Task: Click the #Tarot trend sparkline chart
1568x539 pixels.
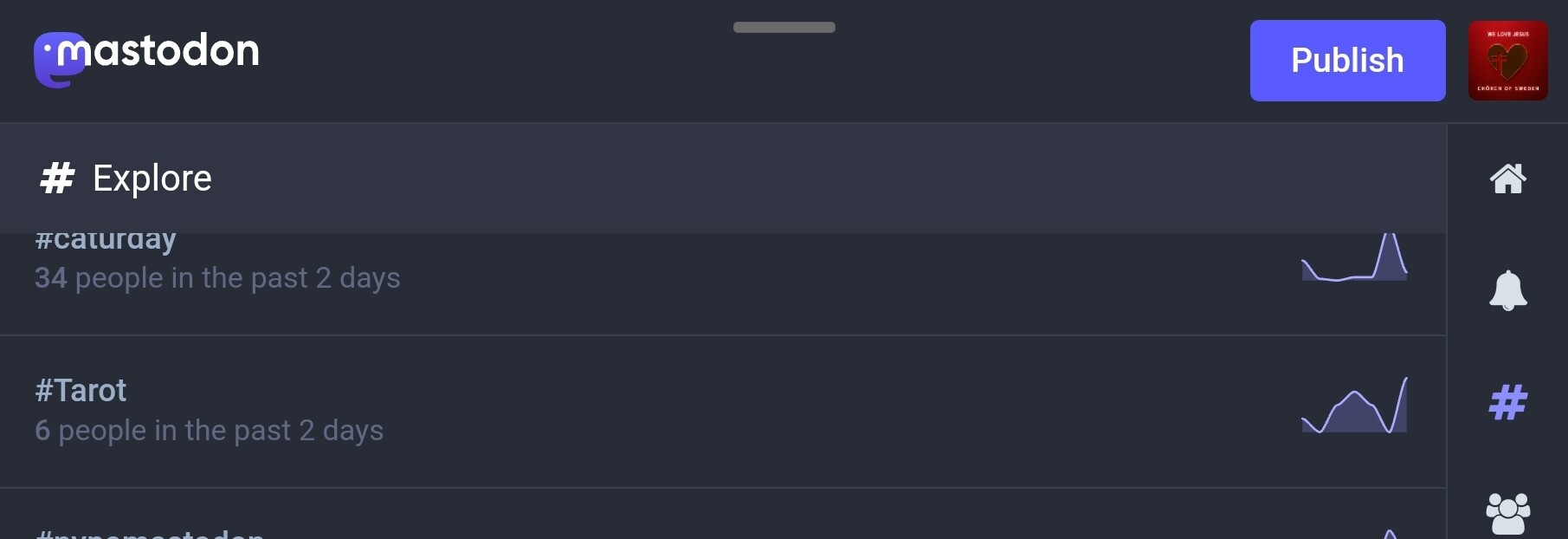Action: (x=1354, y=406)
